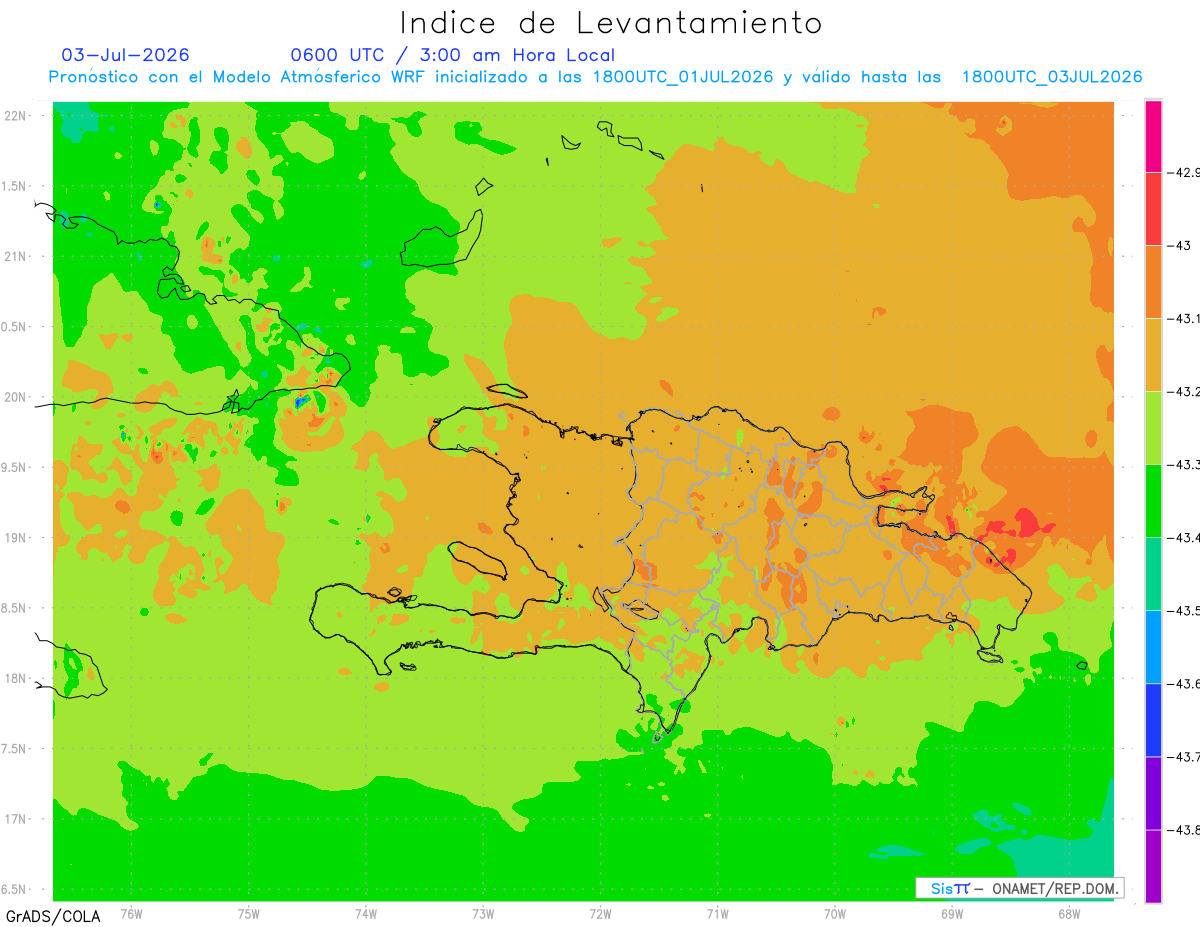Click the 'GrADS/COLA' credit text
The height and width of the screenshot is (927, 1200).
(x=53, y=916)
